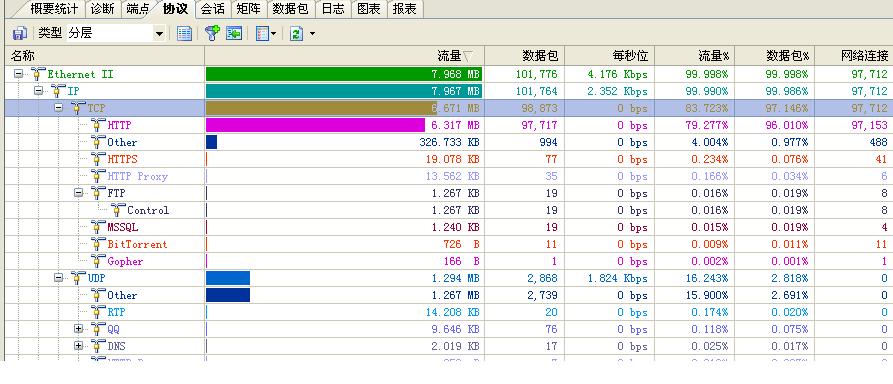This screenshot has width=893, height=384.
Task: Collapse the Ethernet II tree node
Action: coord(19,74)
